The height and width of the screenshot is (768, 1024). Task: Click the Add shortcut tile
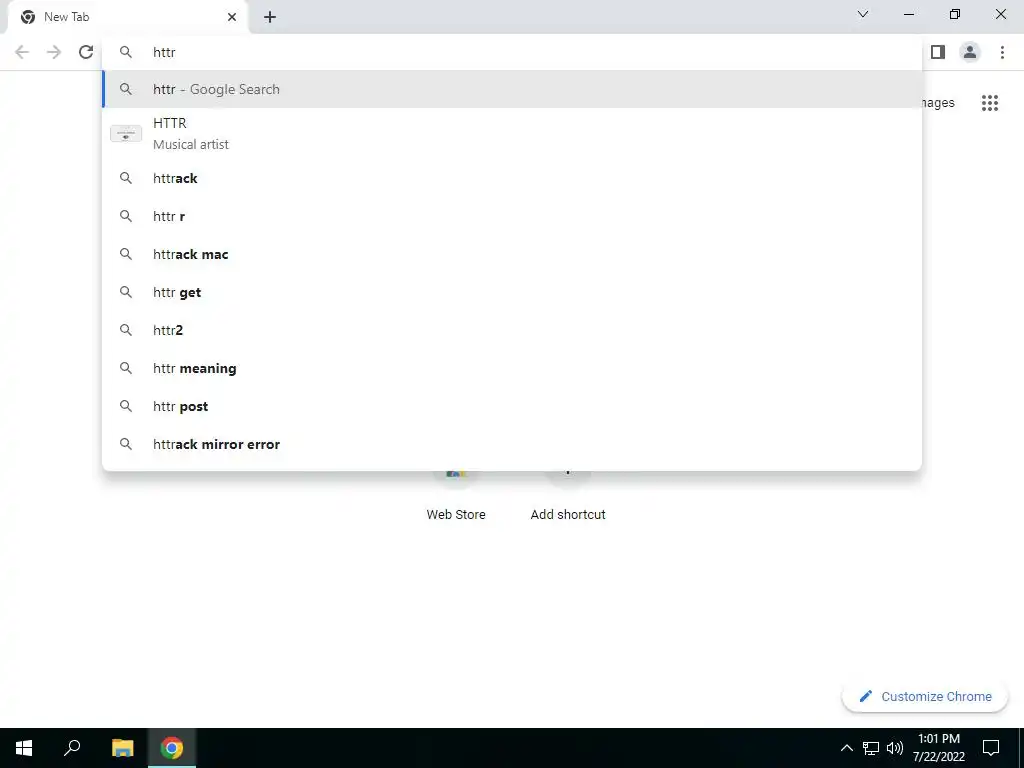click(x=568, y=494)
